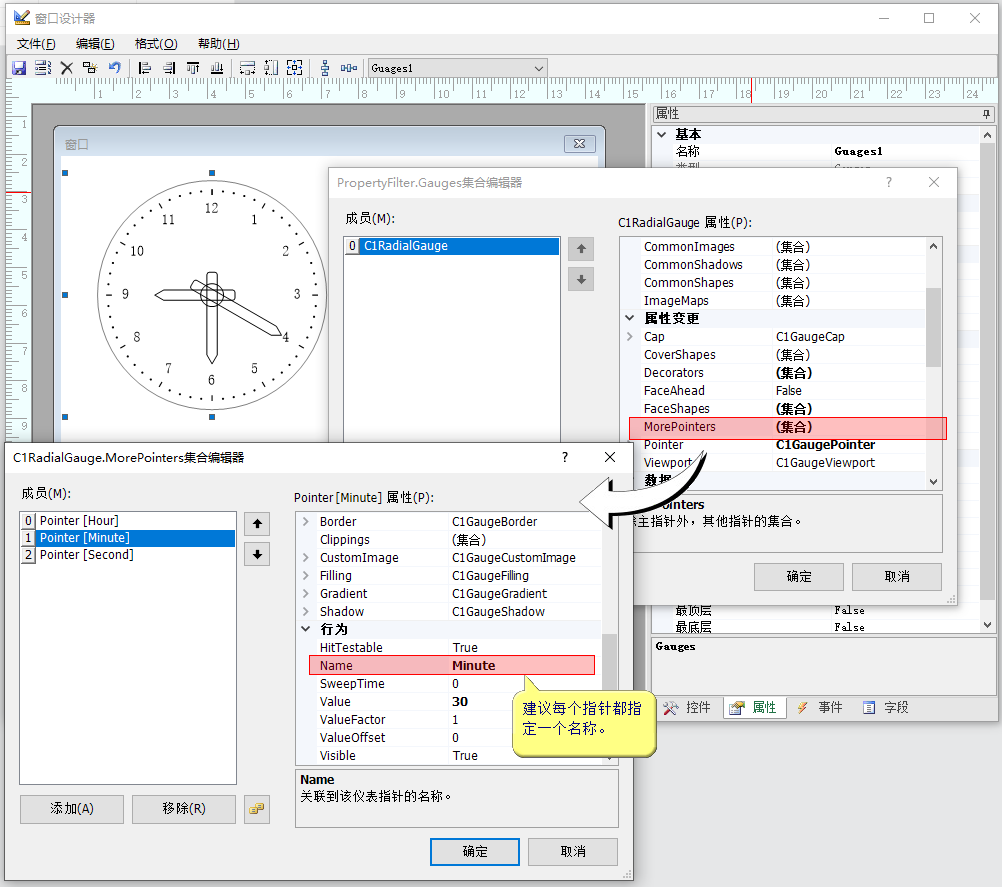This screenshot has height=887, width=1002.
Task: Click the Align Left edges toolbar icon
Action: click(145, 68)
